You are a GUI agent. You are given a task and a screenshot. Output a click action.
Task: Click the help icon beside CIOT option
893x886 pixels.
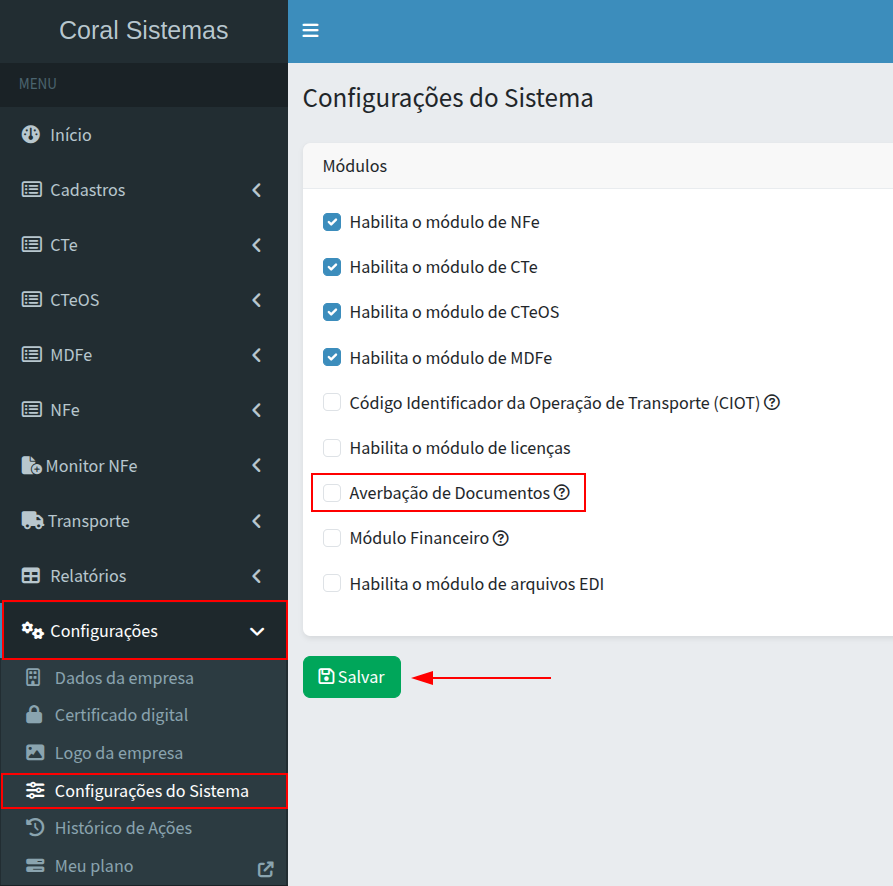click(x=772, y=403)
